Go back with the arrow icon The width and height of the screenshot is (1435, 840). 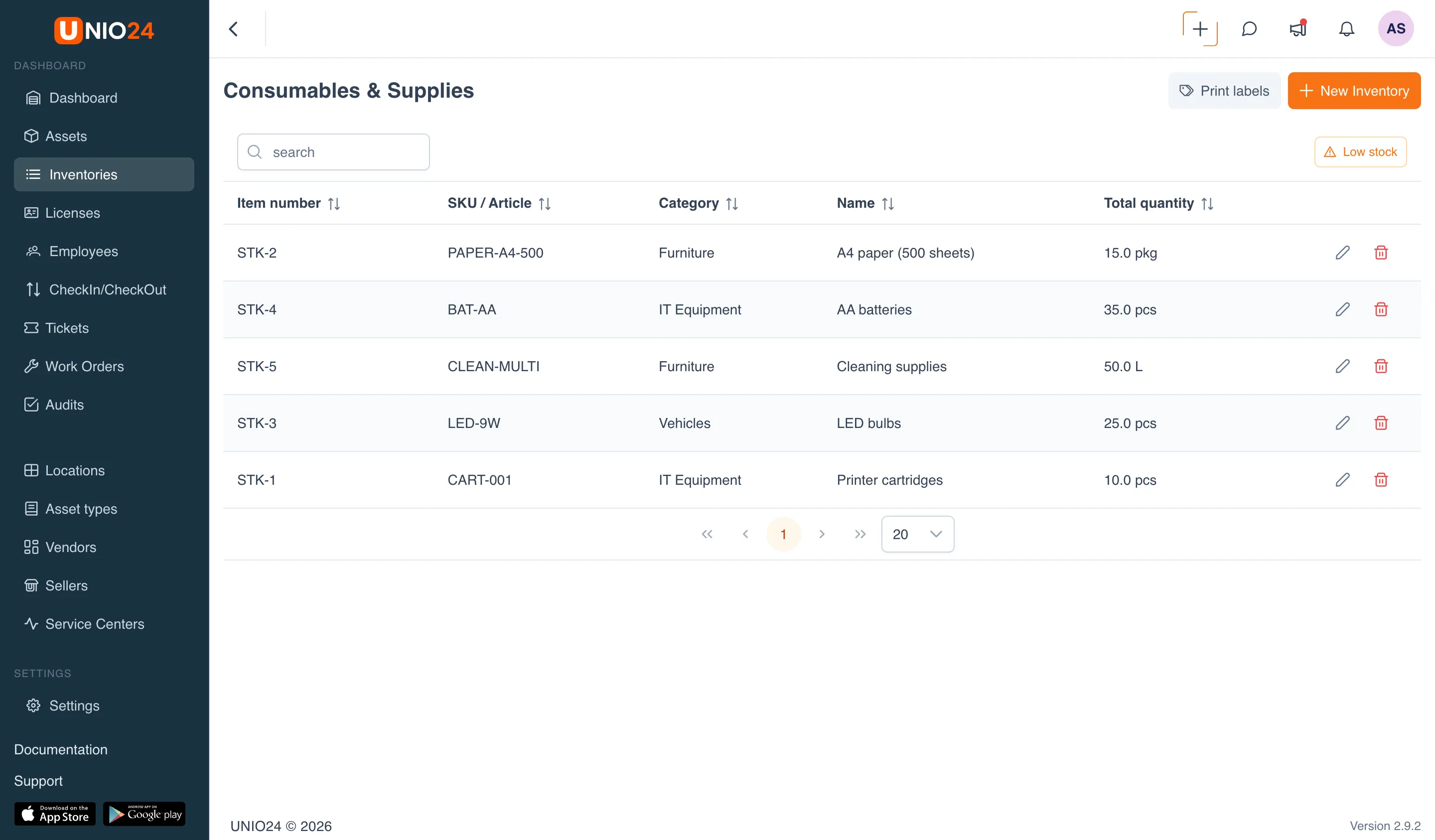(x=234, y=28)
